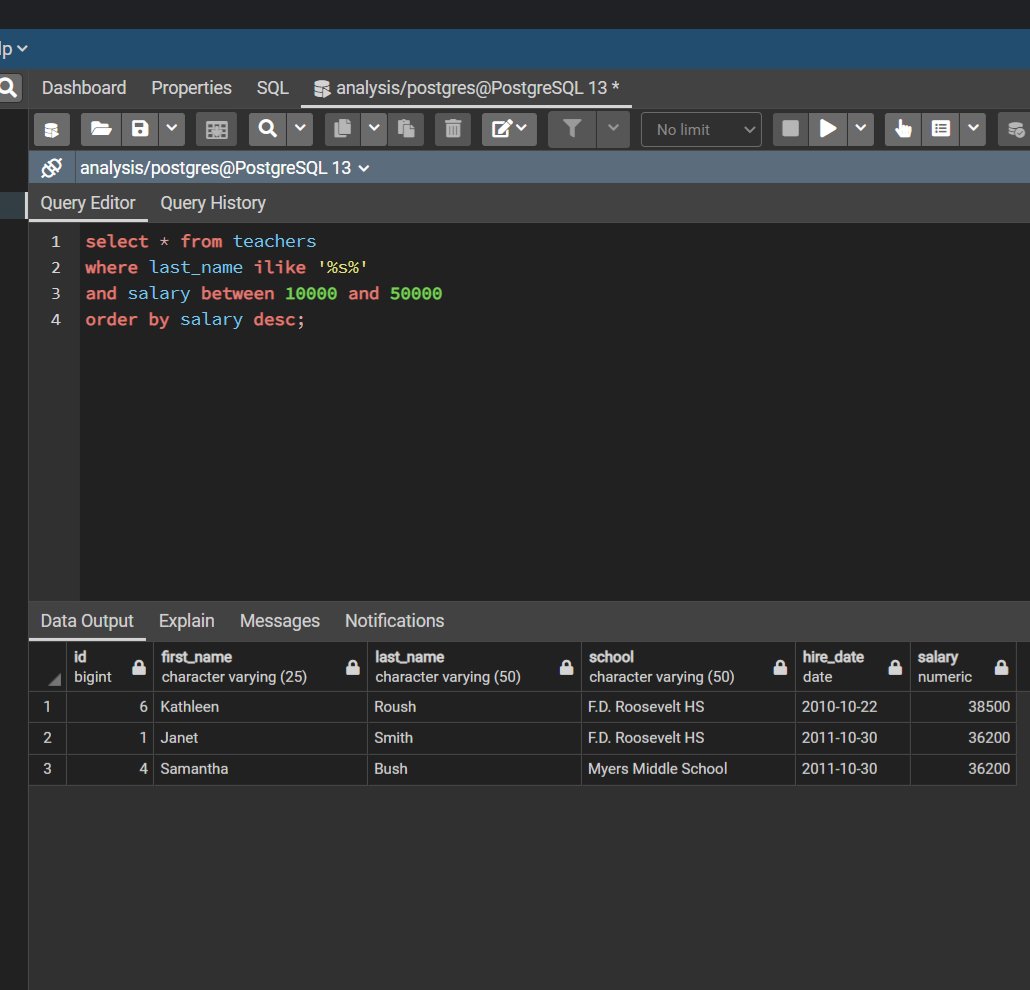Click the Filter funnel icon
This screenshot has width=1030, height=990.
(572, 129)
